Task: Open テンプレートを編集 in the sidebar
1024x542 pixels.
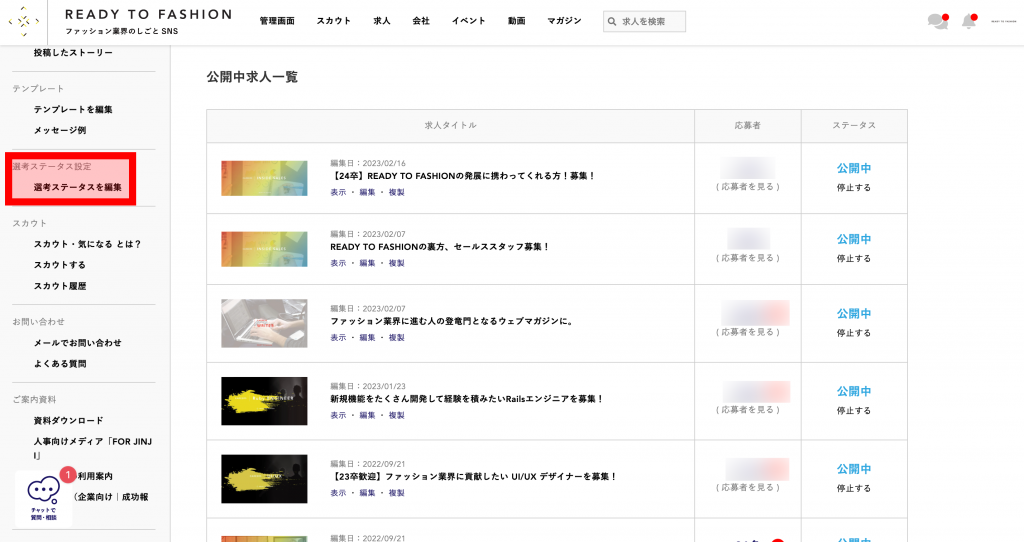Action: pyautogui.click(x=73, y=109)
